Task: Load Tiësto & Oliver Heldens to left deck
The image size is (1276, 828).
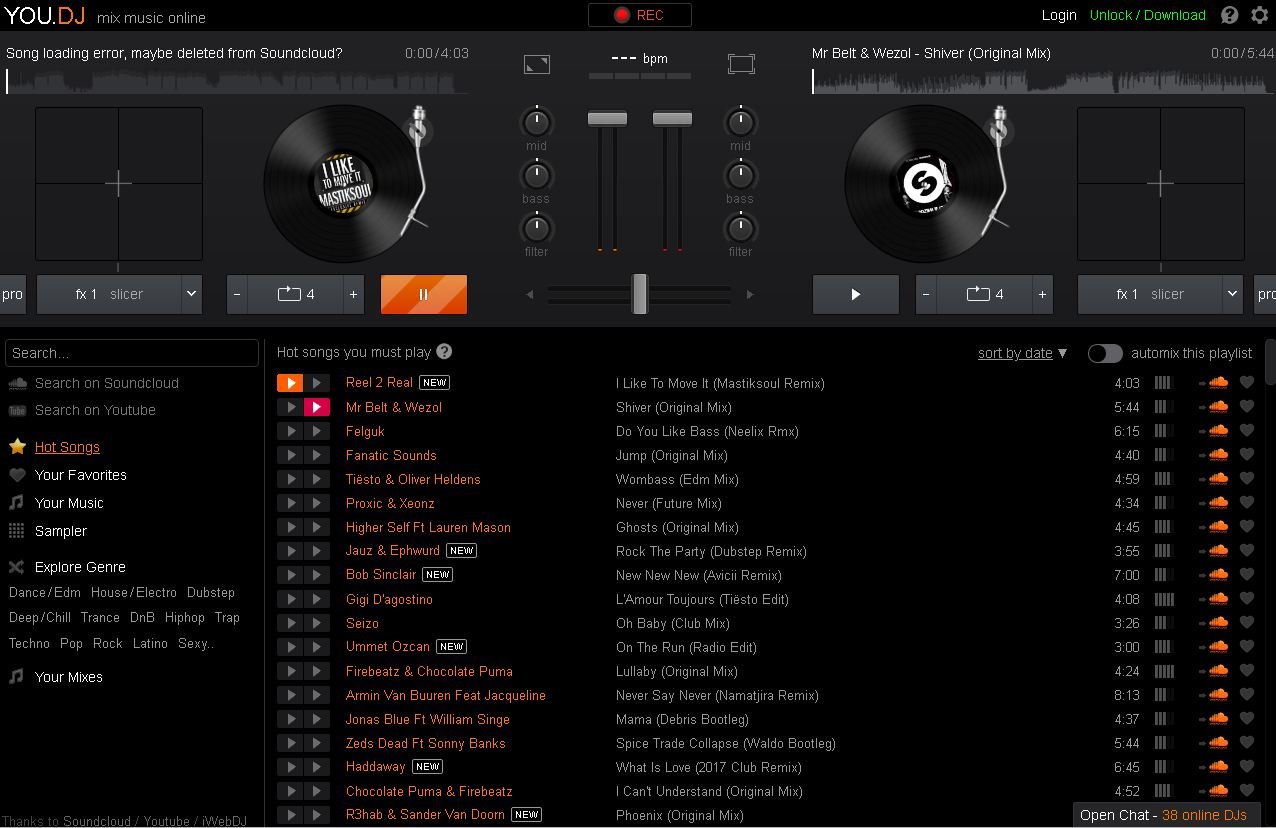Action: point(290,479)
